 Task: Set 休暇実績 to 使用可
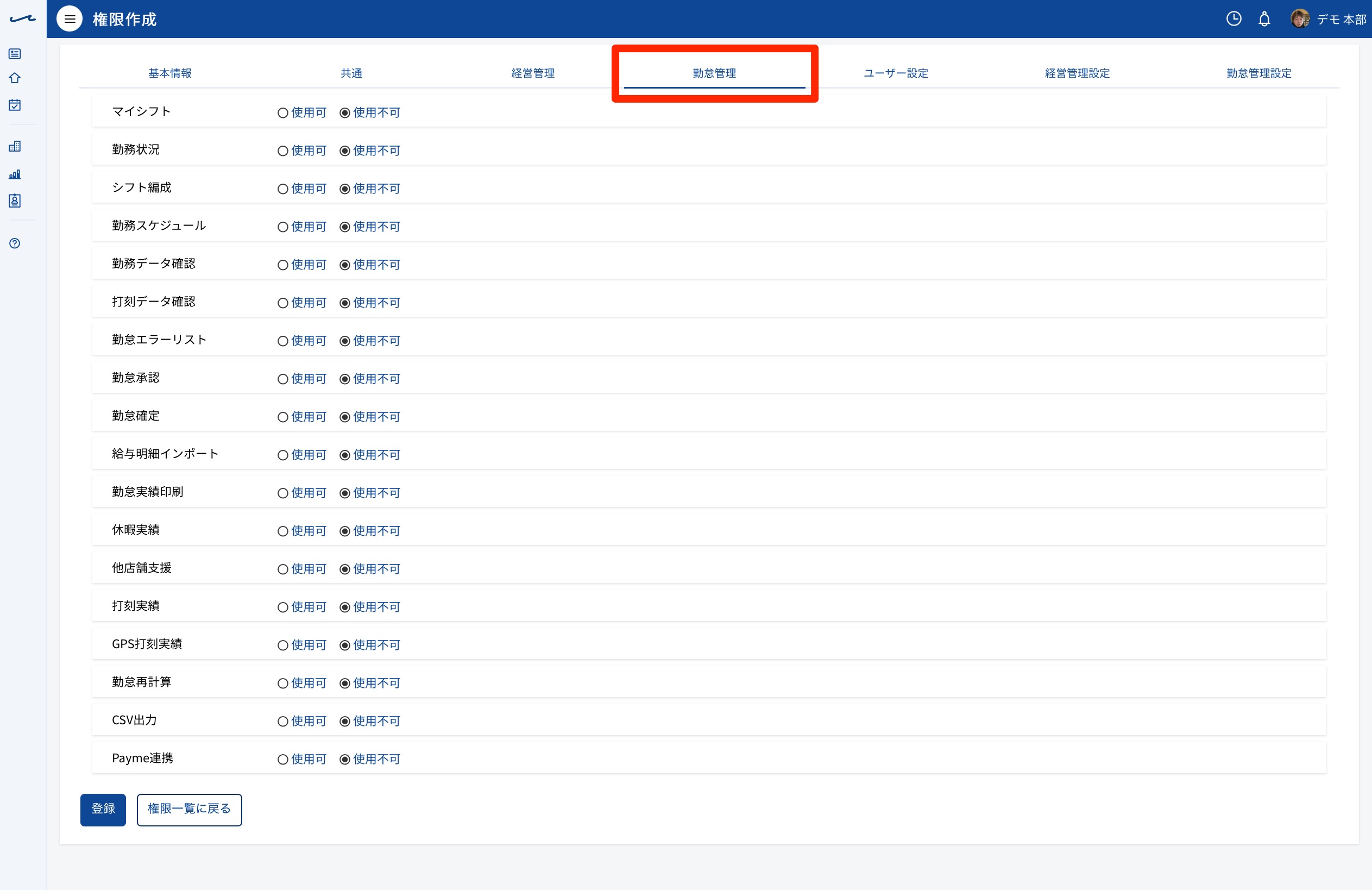point(283,532)
